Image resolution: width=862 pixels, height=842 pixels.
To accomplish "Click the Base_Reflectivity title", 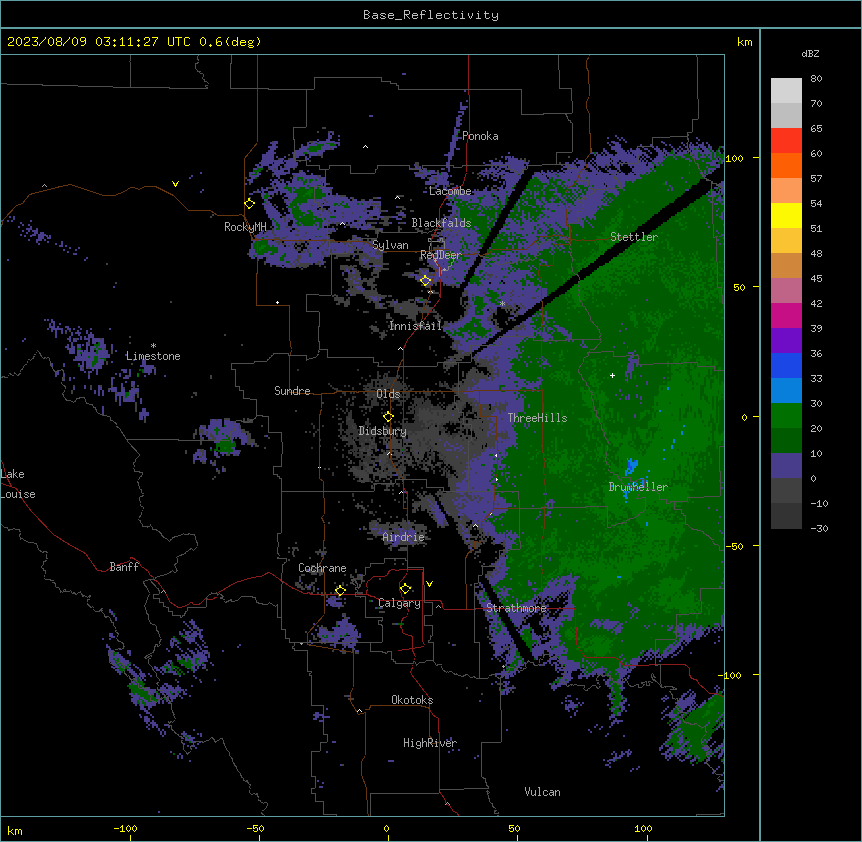I will point(431,15).
